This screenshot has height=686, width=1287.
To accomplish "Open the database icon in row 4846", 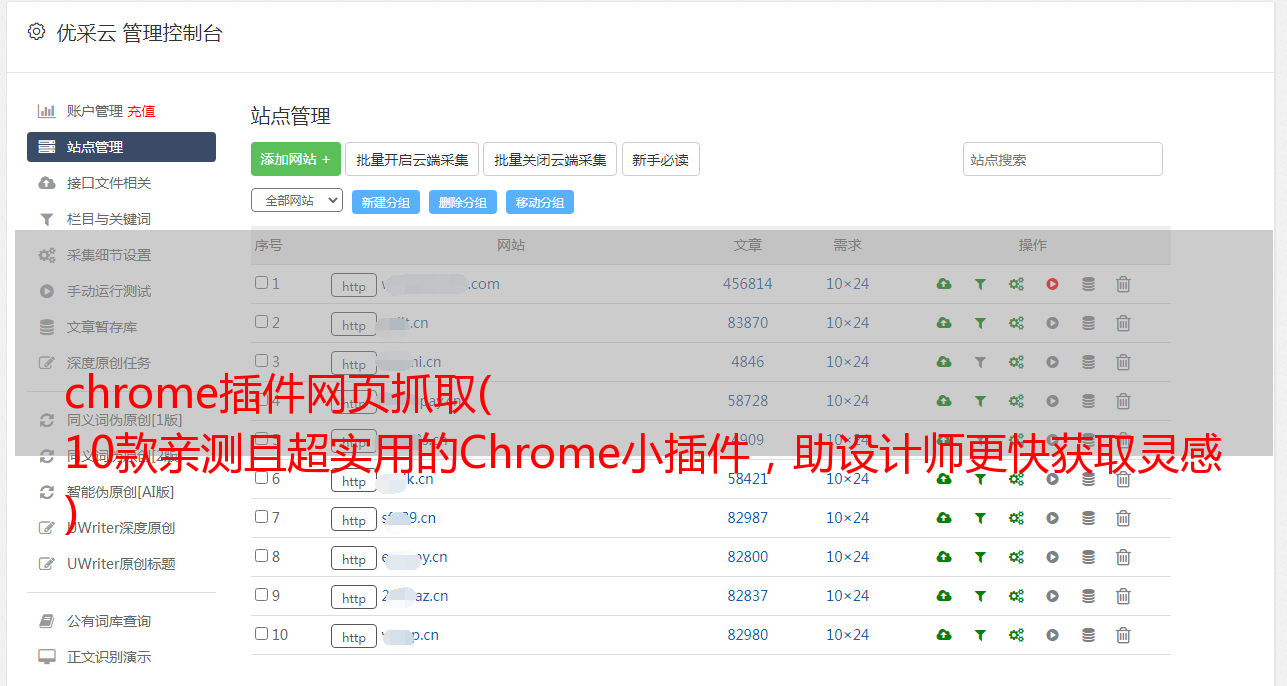I will point(1088,362).
